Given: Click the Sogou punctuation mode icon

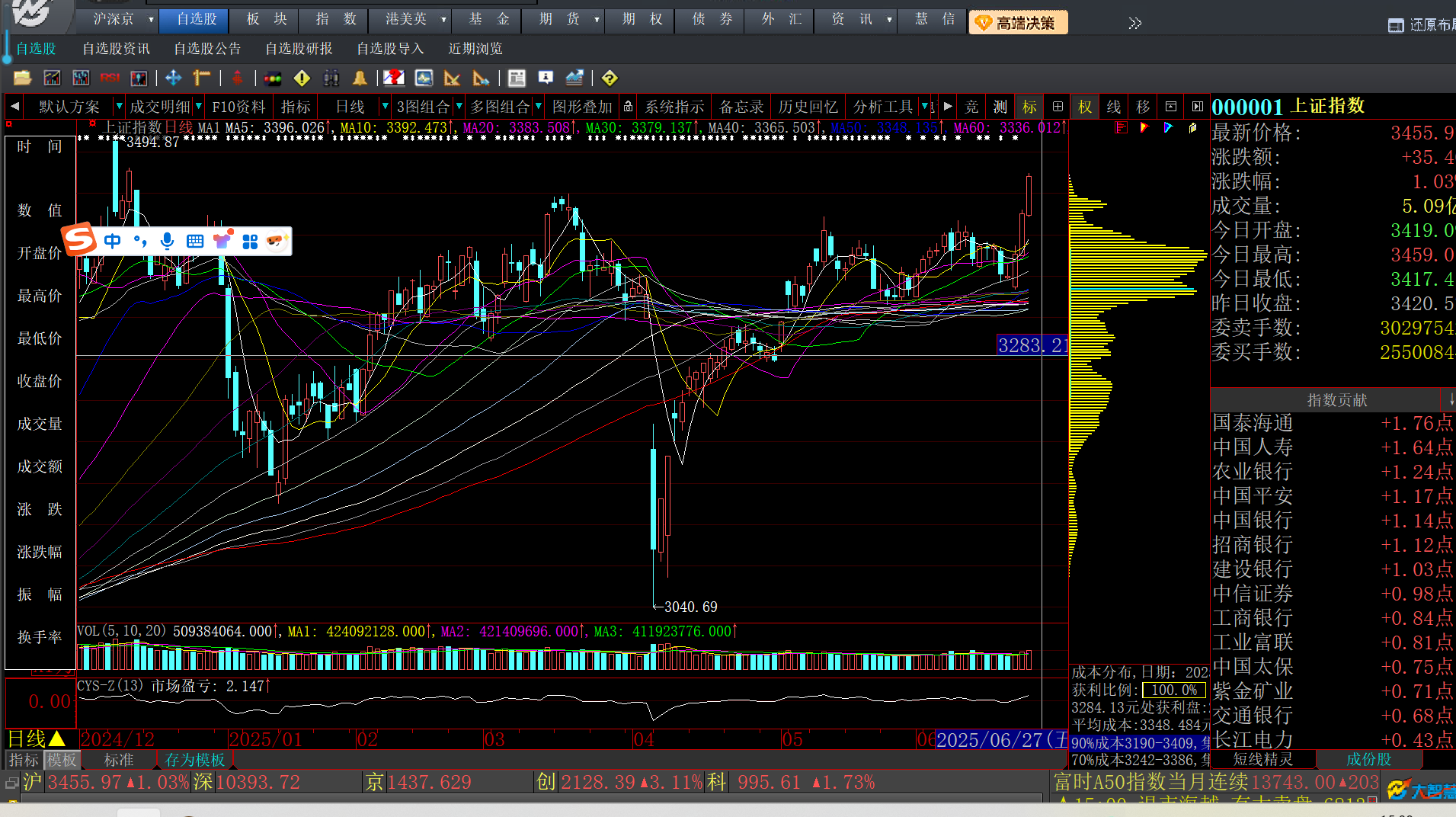Looking at the screenshot, I should pyautogui.click(x=140, y=242).
